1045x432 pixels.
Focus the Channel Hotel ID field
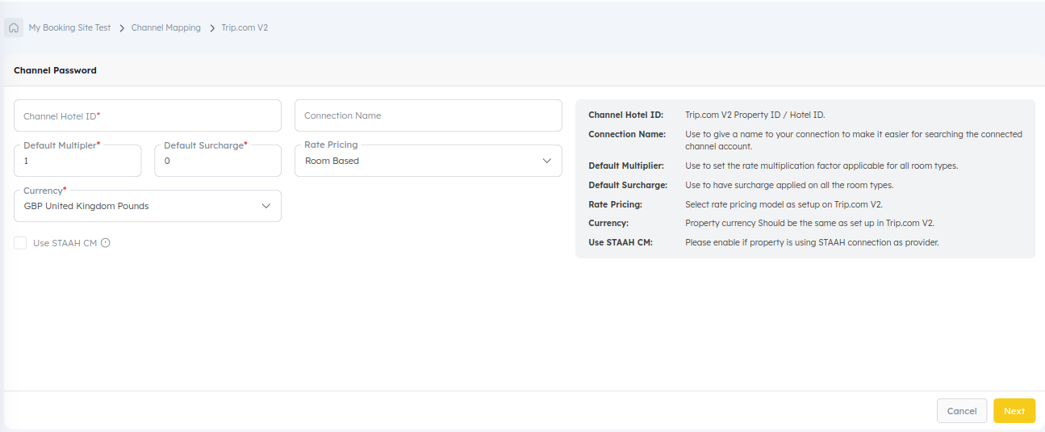click(x=147, y=116)
